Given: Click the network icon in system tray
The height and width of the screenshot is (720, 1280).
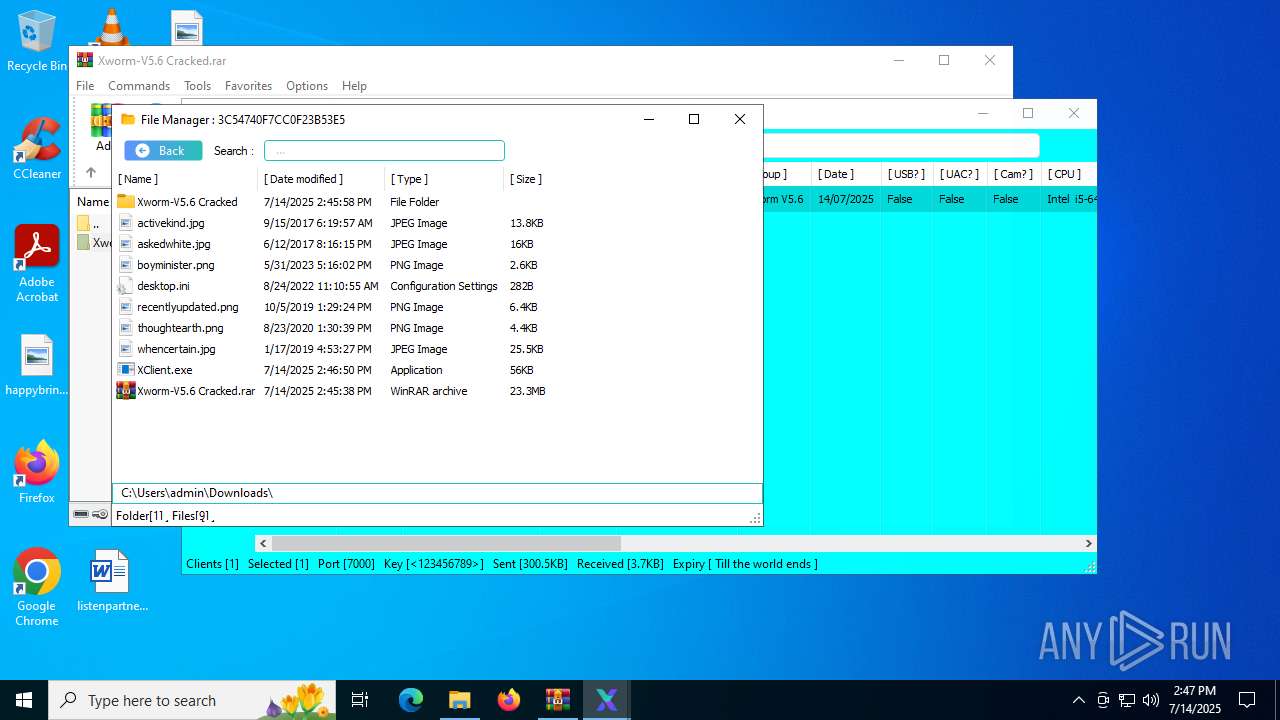Looking at the screenshot, I should coord(1127,700).
